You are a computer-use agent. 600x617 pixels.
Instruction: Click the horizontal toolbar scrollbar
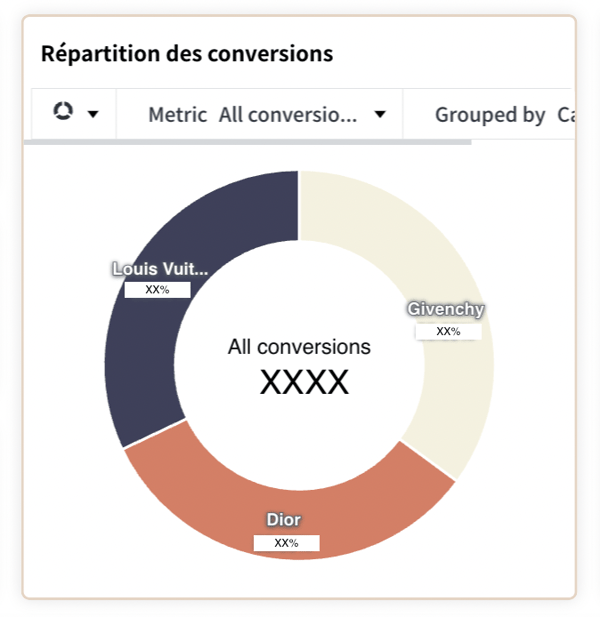(247, 142)
